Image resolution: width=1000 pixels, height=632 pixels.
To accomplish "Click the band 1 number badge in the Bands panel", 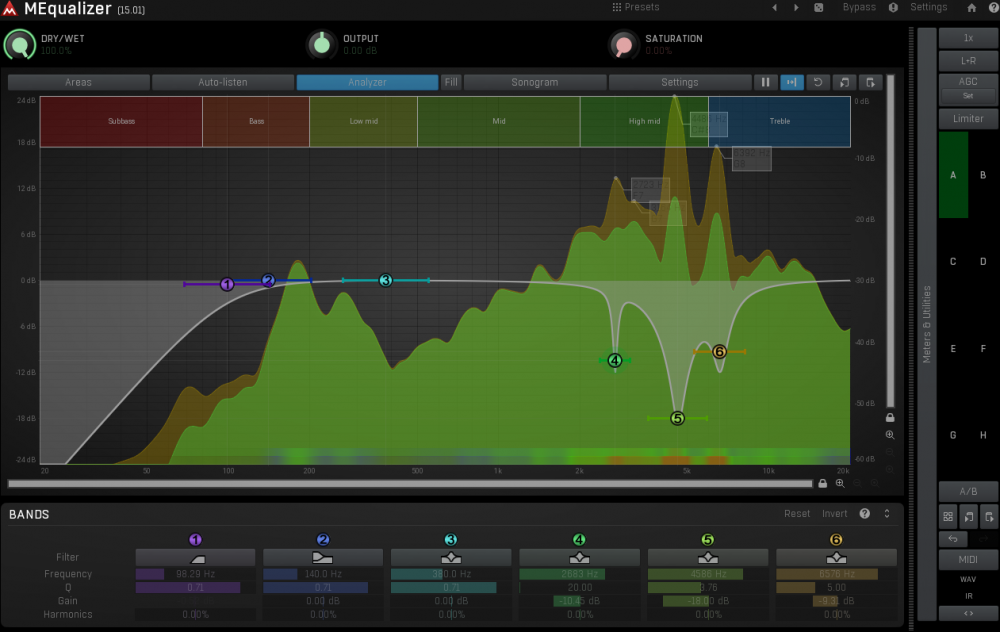I will click(196, 540).
